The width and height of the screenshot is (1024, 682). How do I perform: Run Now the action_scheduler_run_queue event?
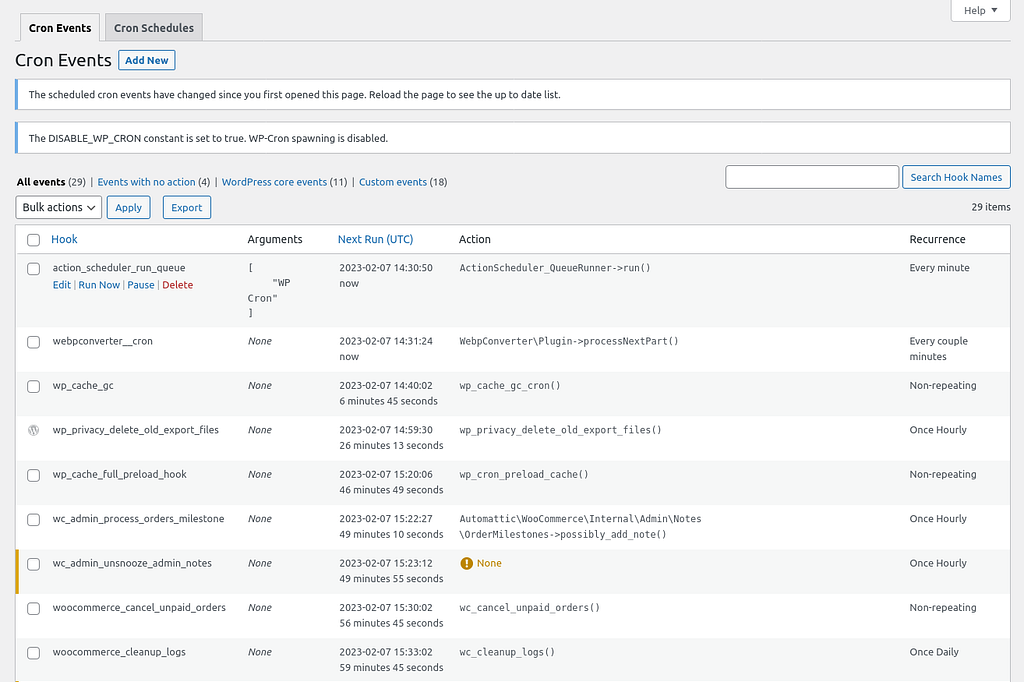(x=99, y=285)
